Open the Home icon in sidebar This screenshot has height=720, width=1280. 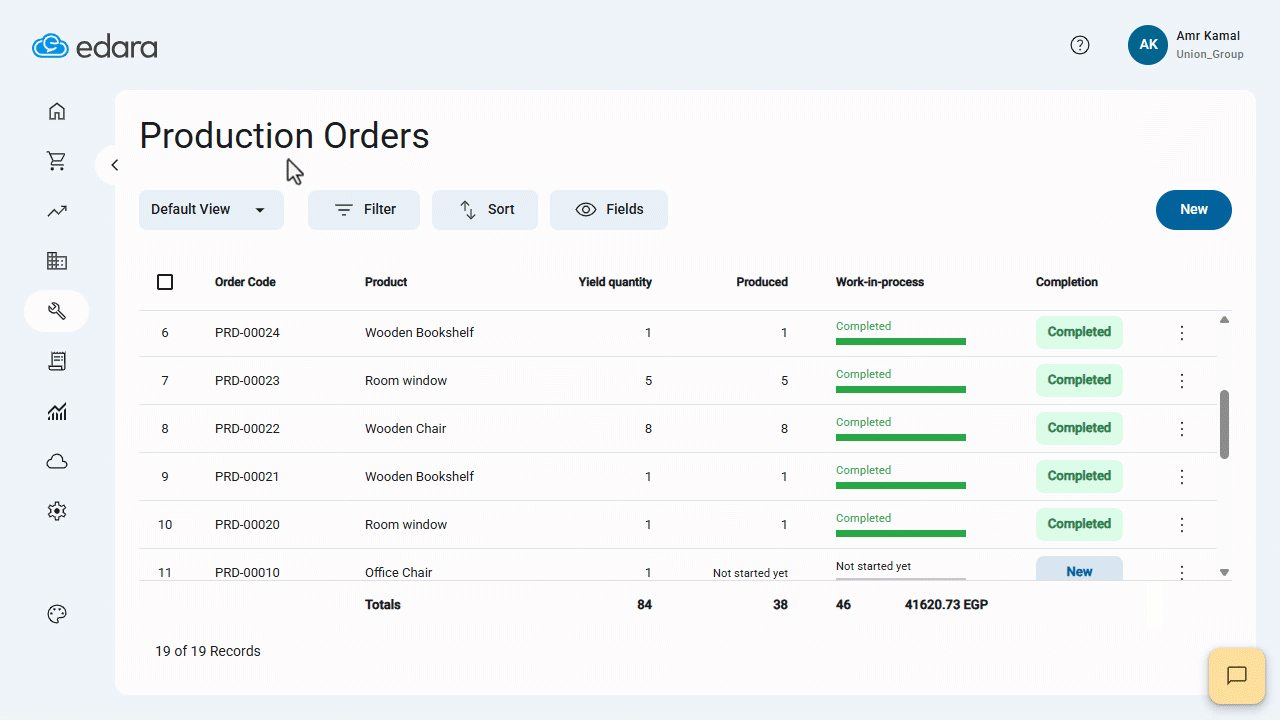(57, 111)
